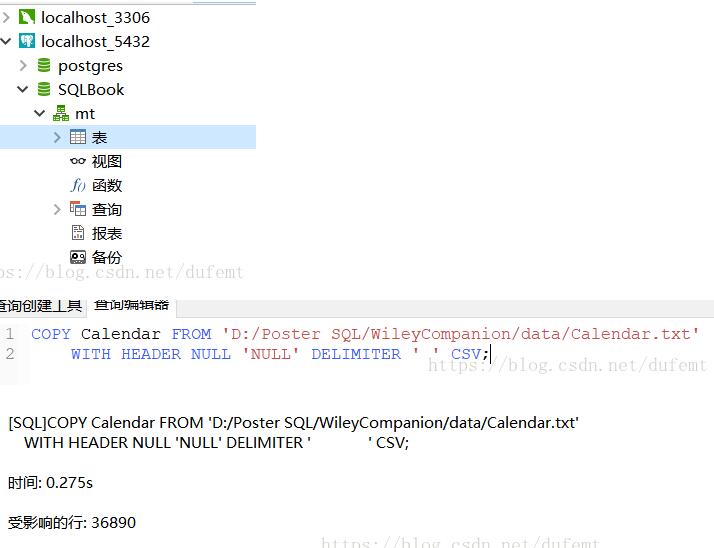This screenshot has height=548, width=714.
Task: Click the PostgreSQL elephant icon for localhost_5432
Action: click(26, 41)
